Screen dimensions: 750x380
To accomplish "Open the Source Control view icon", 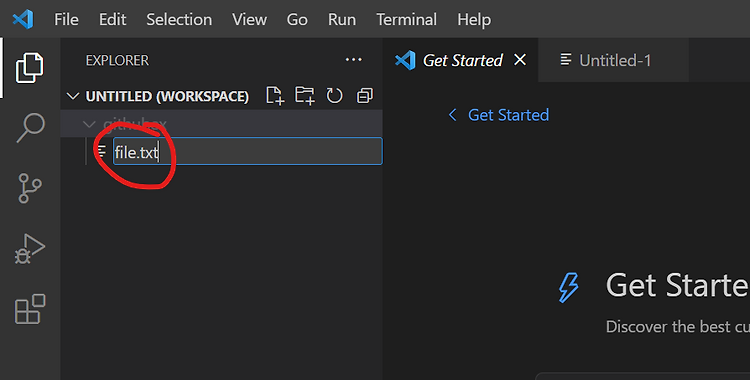I will click(30, 188).
